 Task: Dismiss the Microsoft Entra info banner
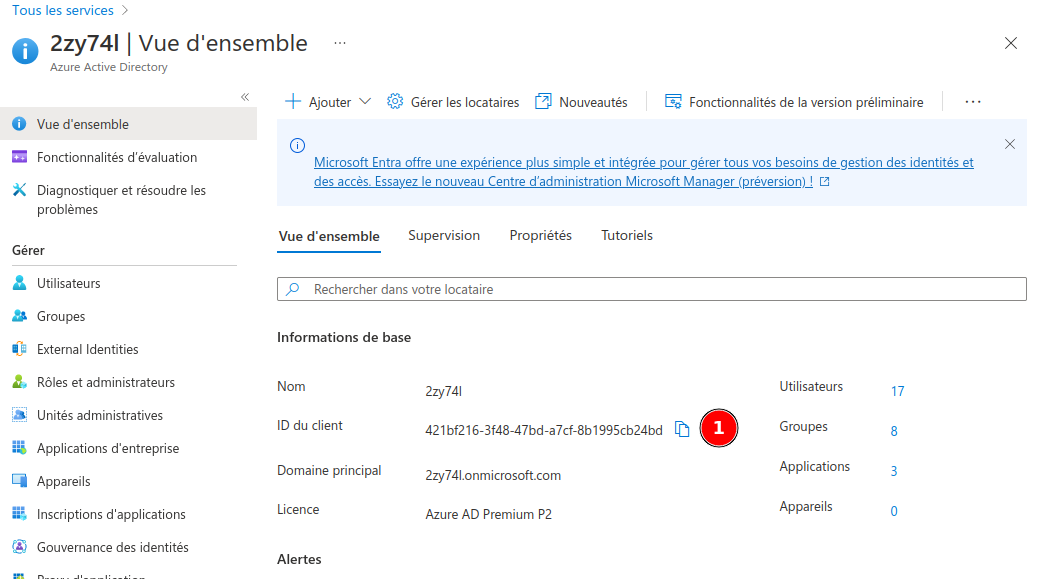[x=1009, y=144]
